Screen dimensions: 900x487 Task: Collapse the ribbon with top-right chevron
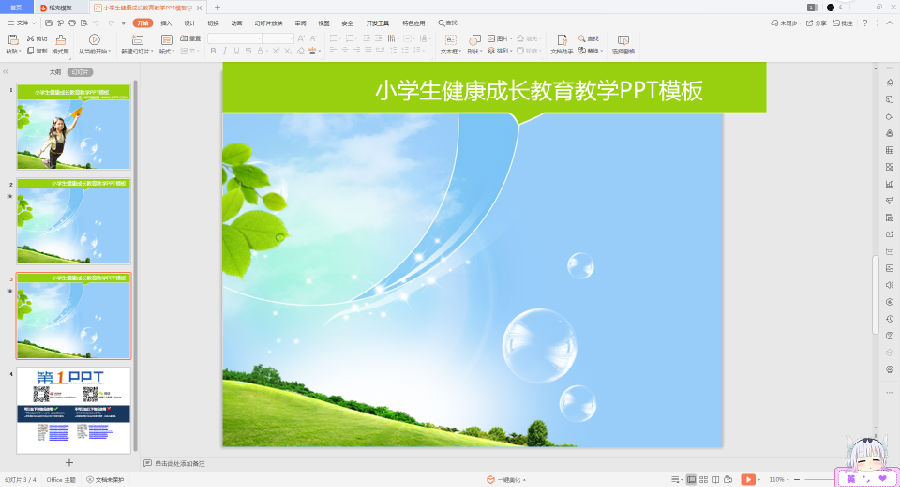pyautogui.click(x=890, y=23)
